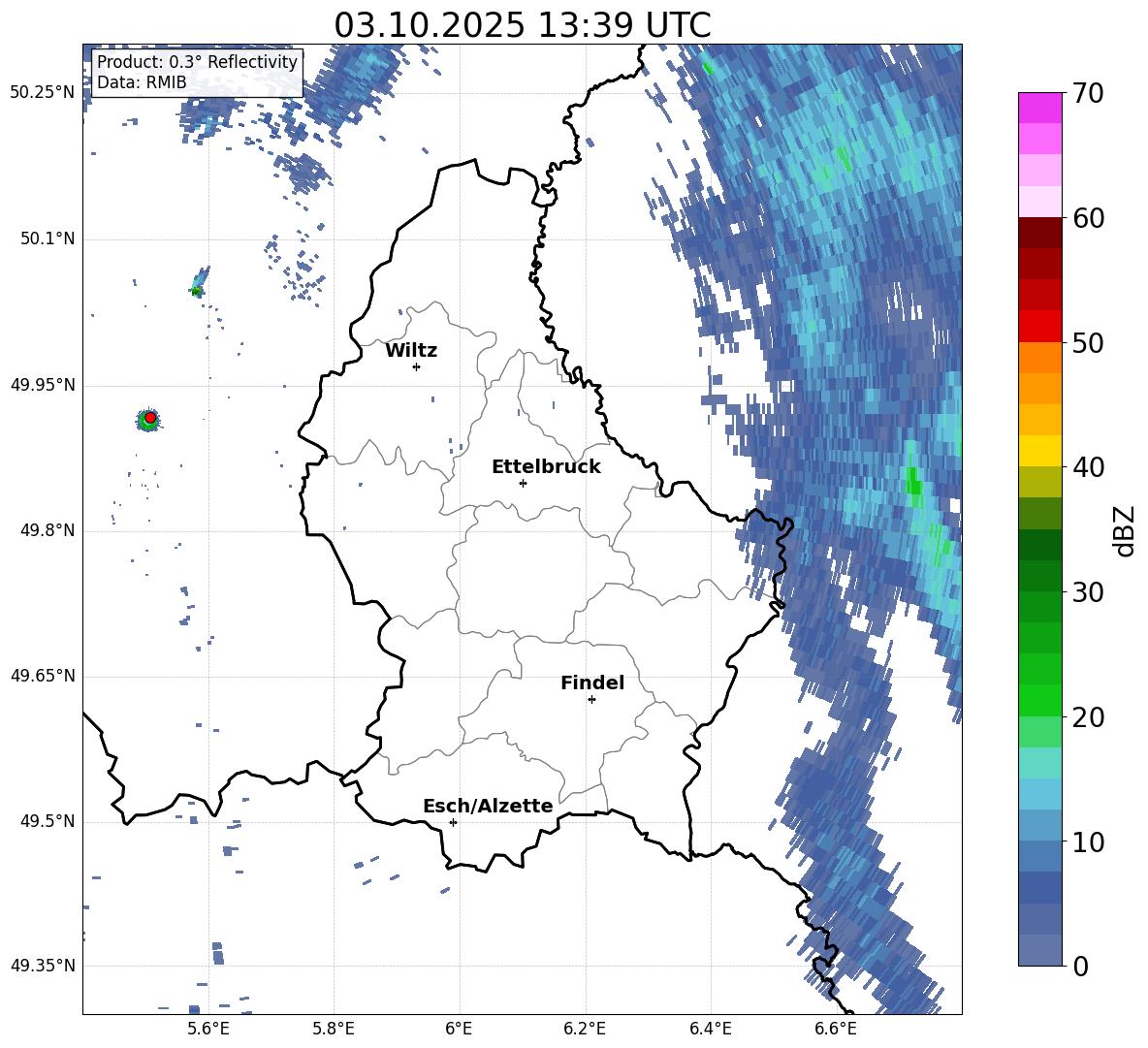Click the dark maroon swatch below 60 dBZ

tap(1039, 233)
